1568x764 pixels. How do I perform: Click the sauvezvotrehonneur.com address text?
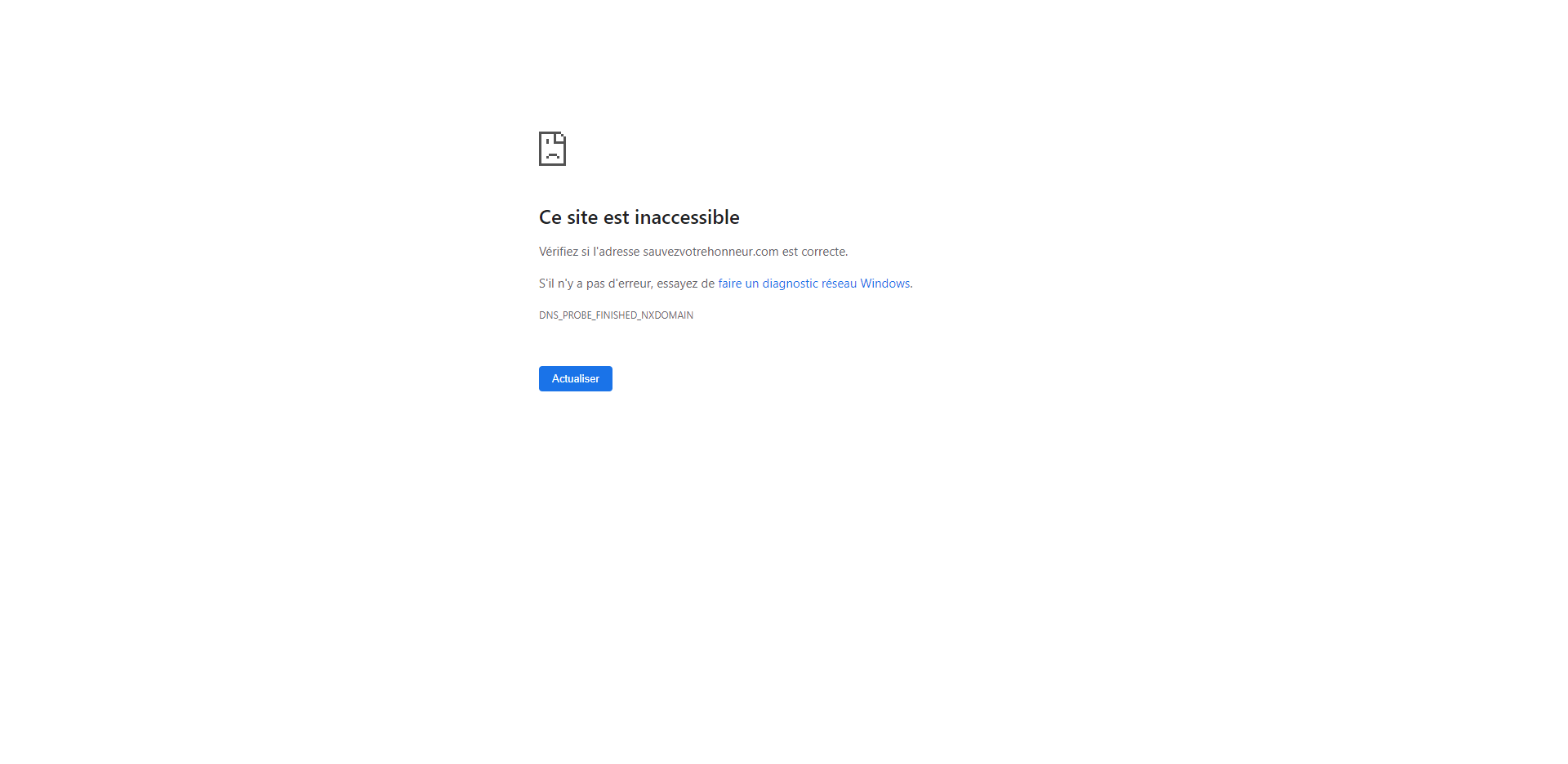tap(710, 252)
